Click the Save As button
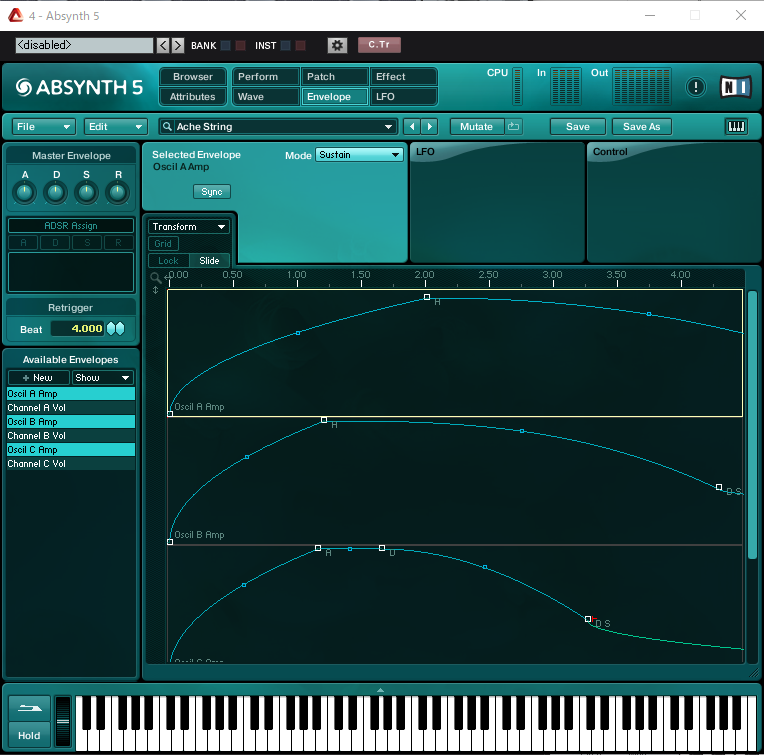Viewport: 764px width, 755px height. click(x=642, y=127)
